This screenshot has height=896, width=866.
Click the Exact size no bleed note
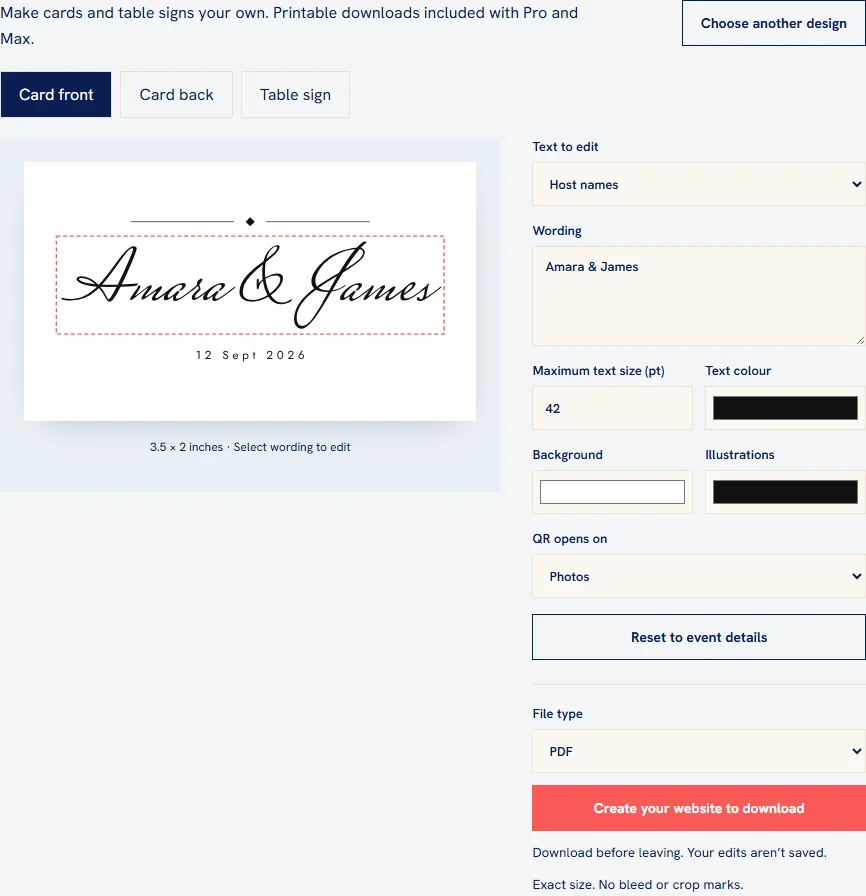pos(638,885)
